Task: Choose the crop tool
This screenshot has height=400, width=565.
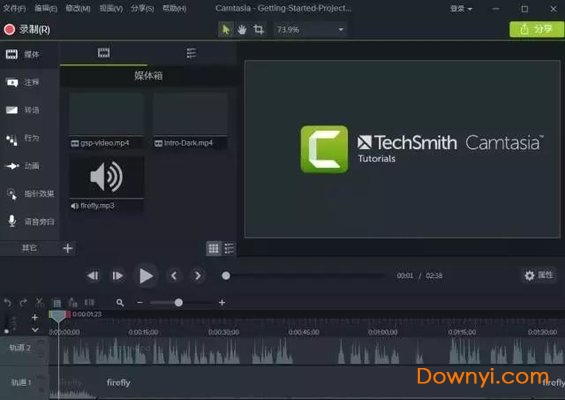Action: click(258, 29)
